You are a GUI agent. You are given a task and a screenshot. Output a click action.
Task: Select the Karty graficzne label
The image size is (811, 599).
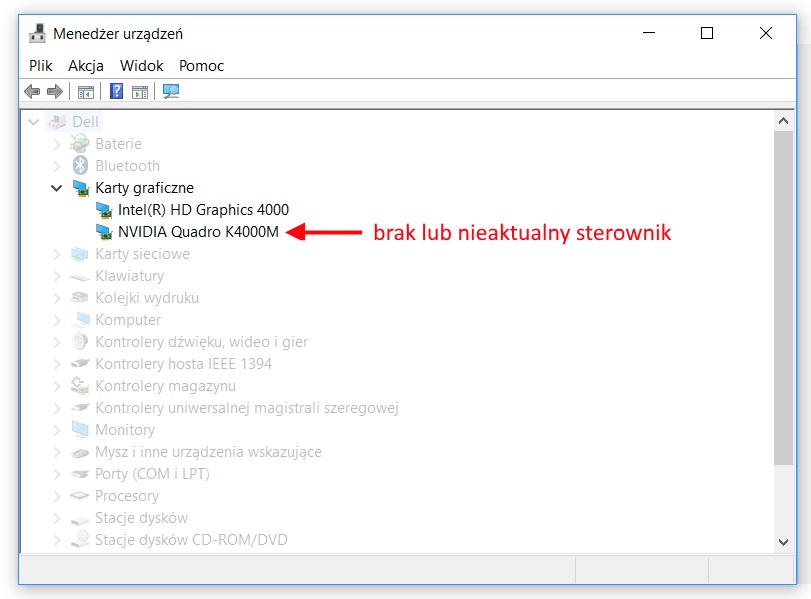144,188
